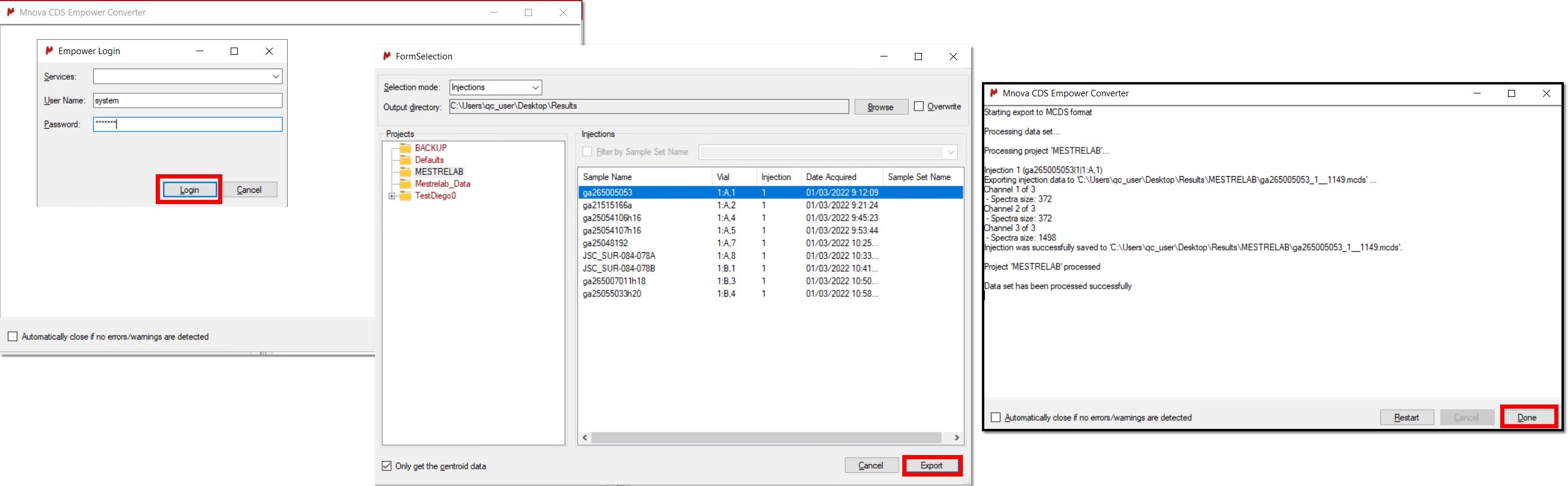This screenshot has width=1568, height=486.
Task: Sort by Sample Set Name column header
Action: tap(922, 177)
